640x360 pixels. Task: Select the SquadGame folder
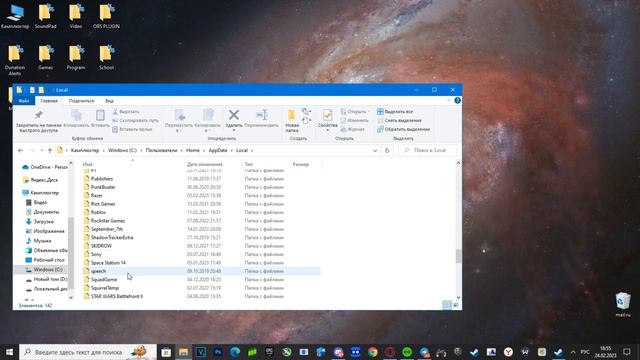(104, 280)
